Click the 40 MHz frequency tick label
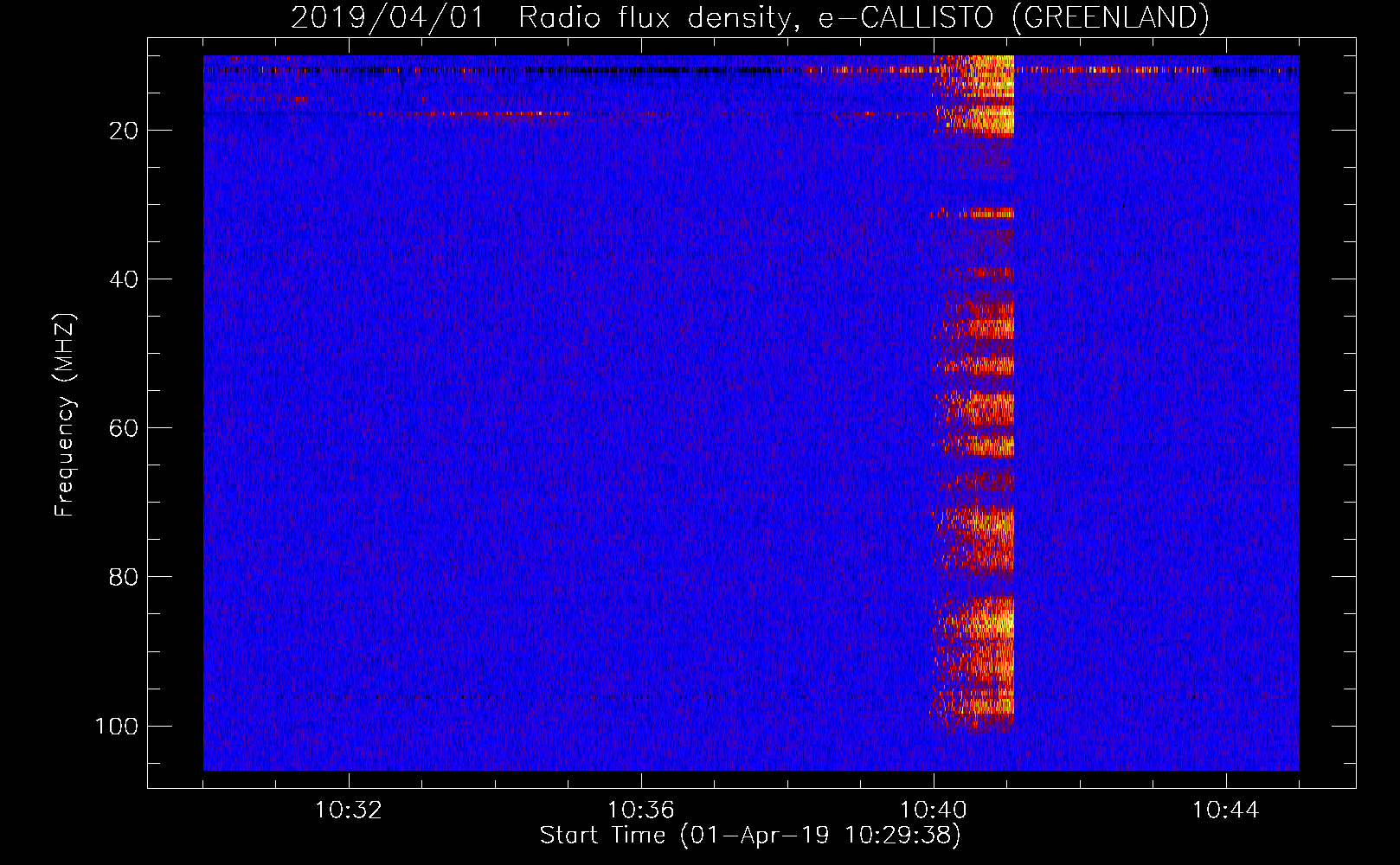The height and width of the screenshot is (865, 1400). (x=124, y=279)
